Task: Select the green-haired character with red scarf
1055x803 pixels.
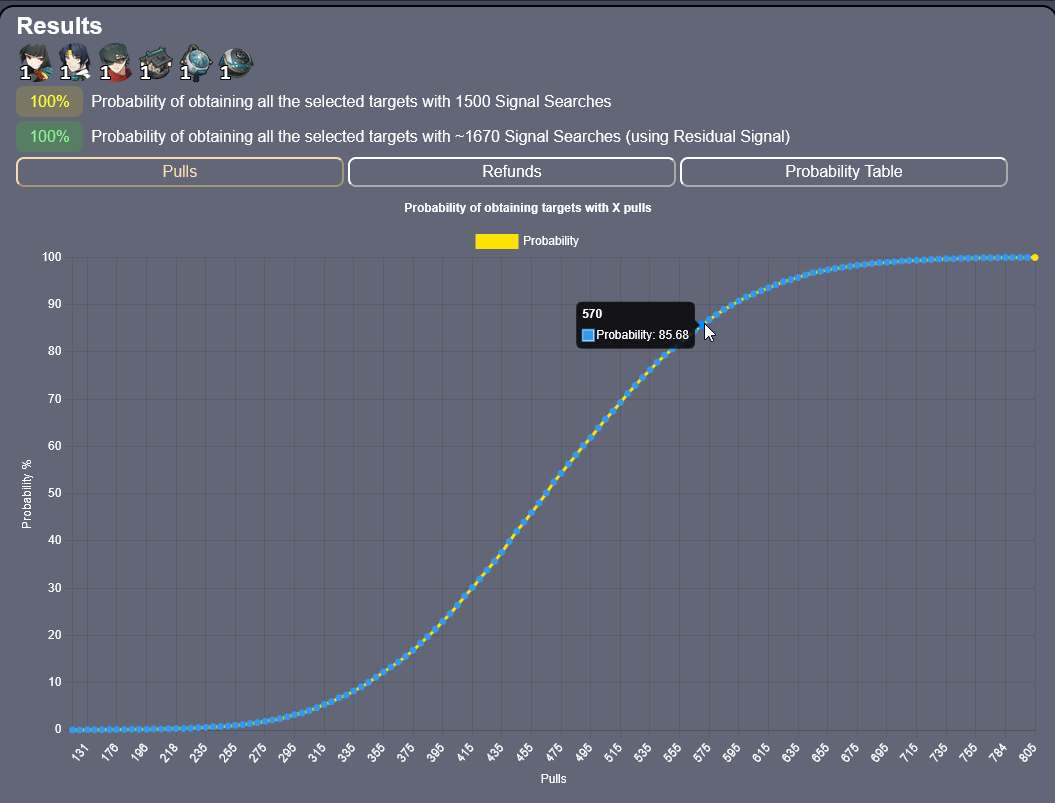Action: point(115,63)
